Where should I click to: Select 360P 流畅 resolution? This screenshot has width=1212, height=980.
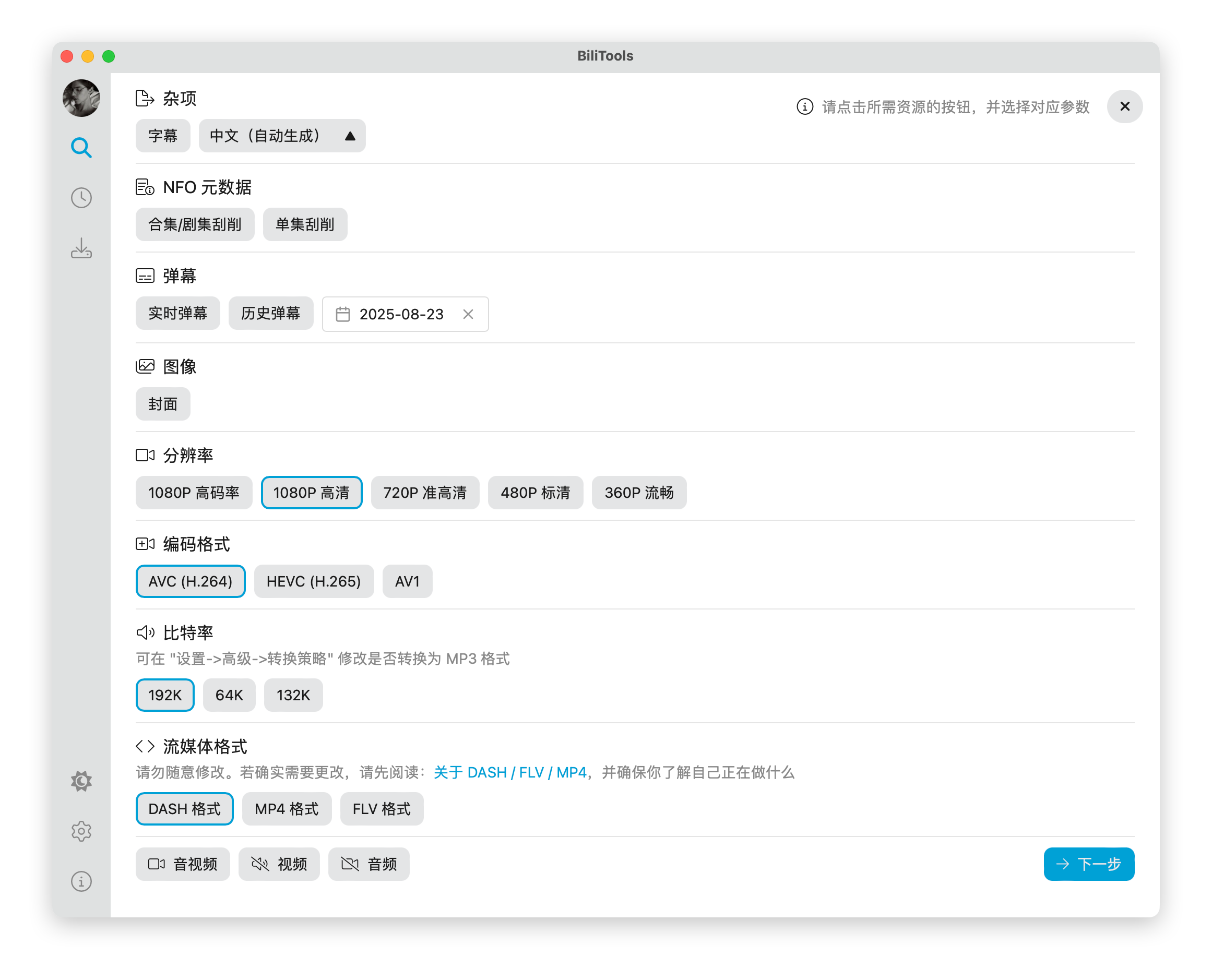[x=639, y=493]
